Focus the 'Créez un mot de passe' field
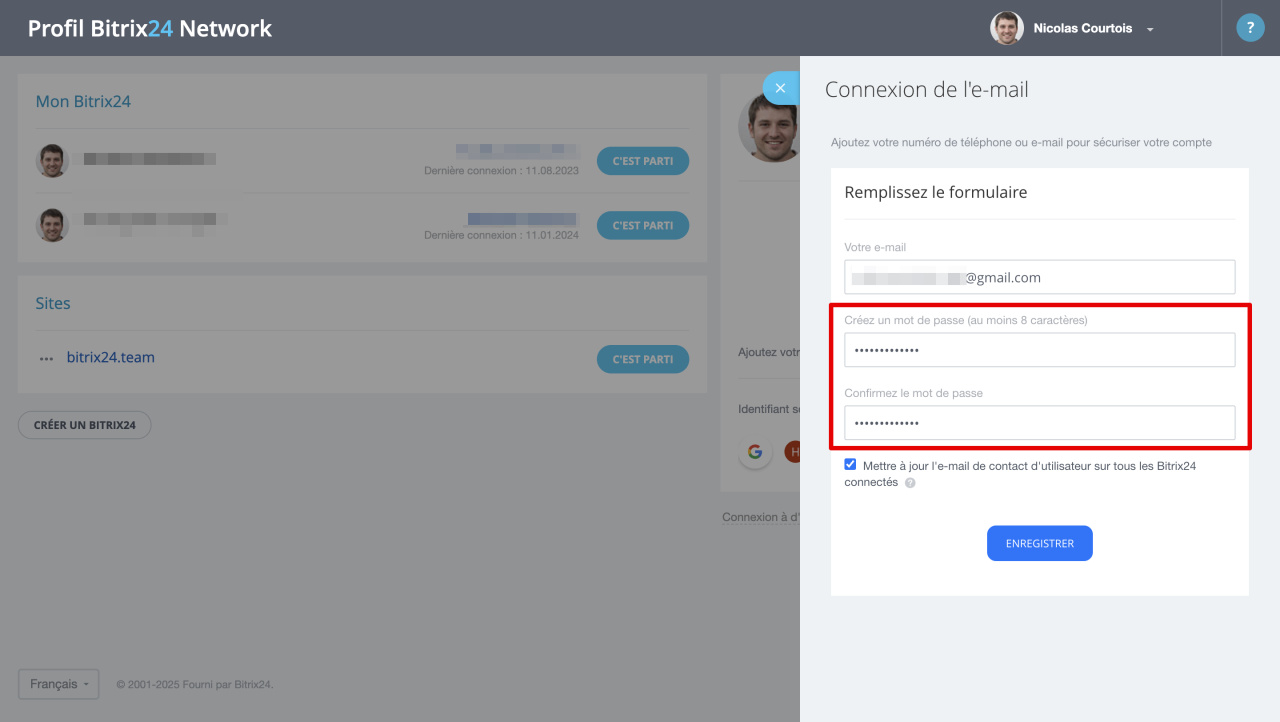Viewport: 1280px width, 722px height. click(1039, 350)
